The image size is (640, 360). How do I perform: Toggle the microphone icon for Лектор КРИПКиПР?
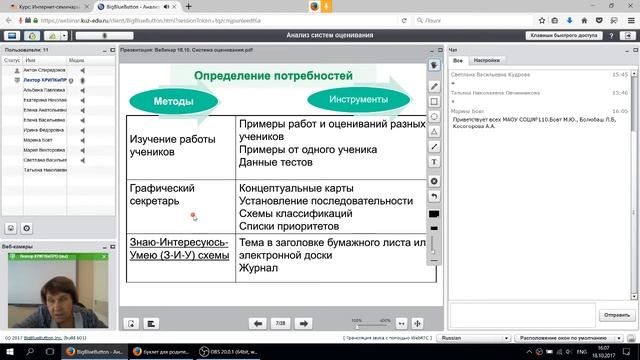pos(83,80)
